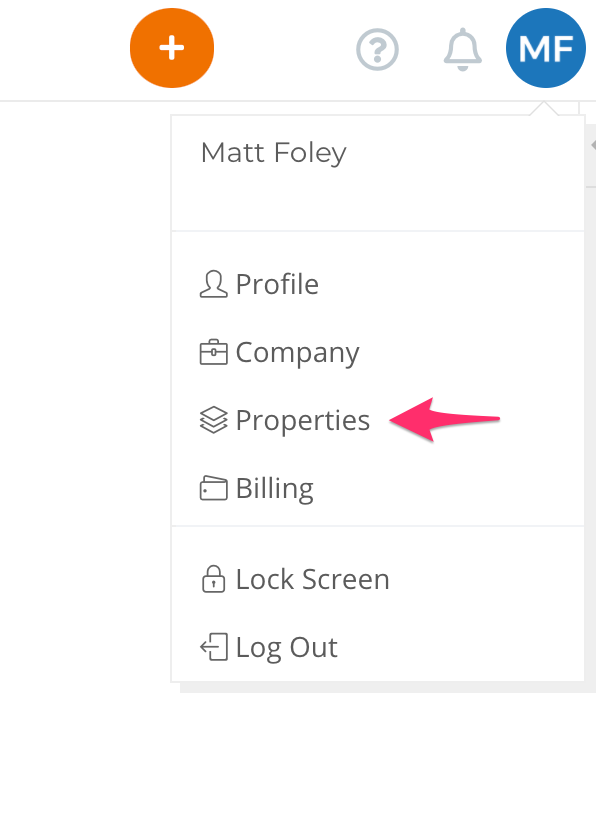Click the briefcase icon beside Company
The height and width of the screenshot is (826, 596).
(x=213, y=352)
